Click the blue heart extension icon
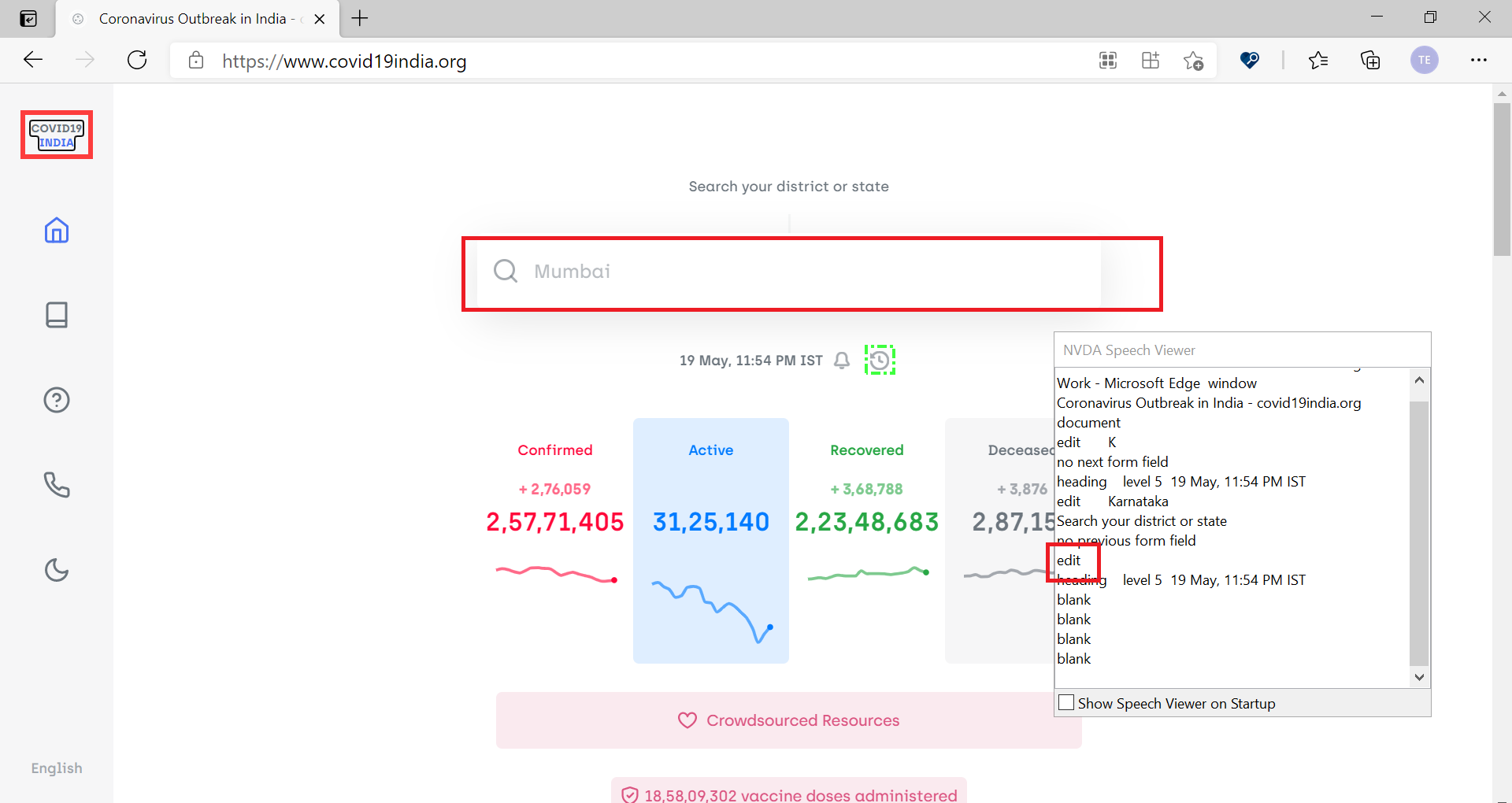This screenshot has height=803, width=1512. tap(1249, 60)
